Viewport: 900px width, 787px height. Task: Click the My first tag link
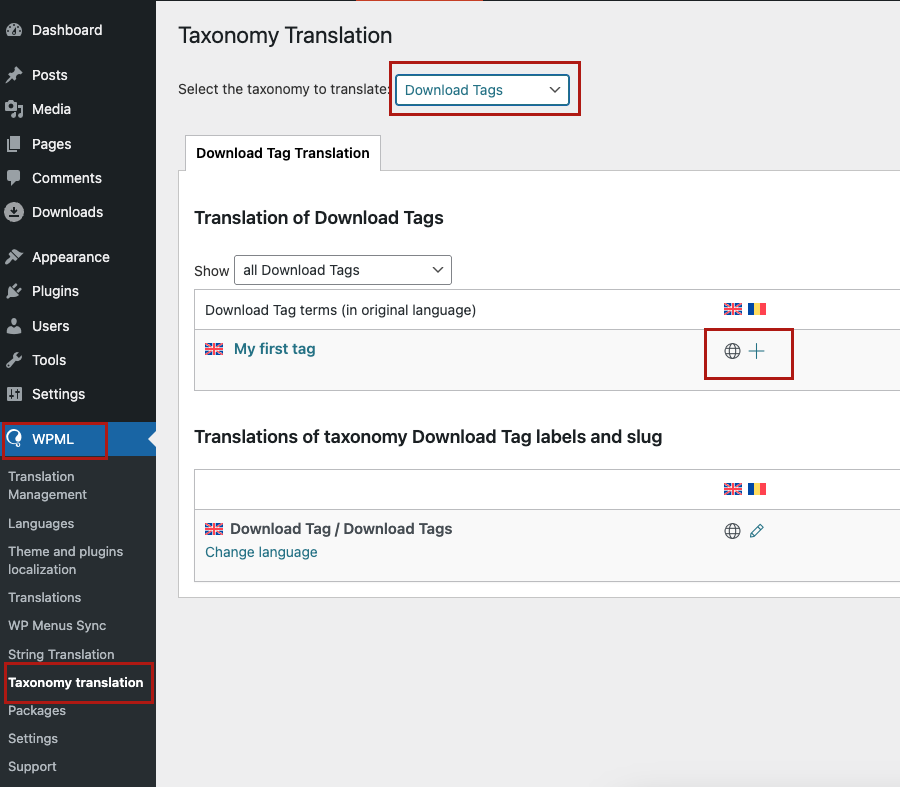[x=274, y=349]
